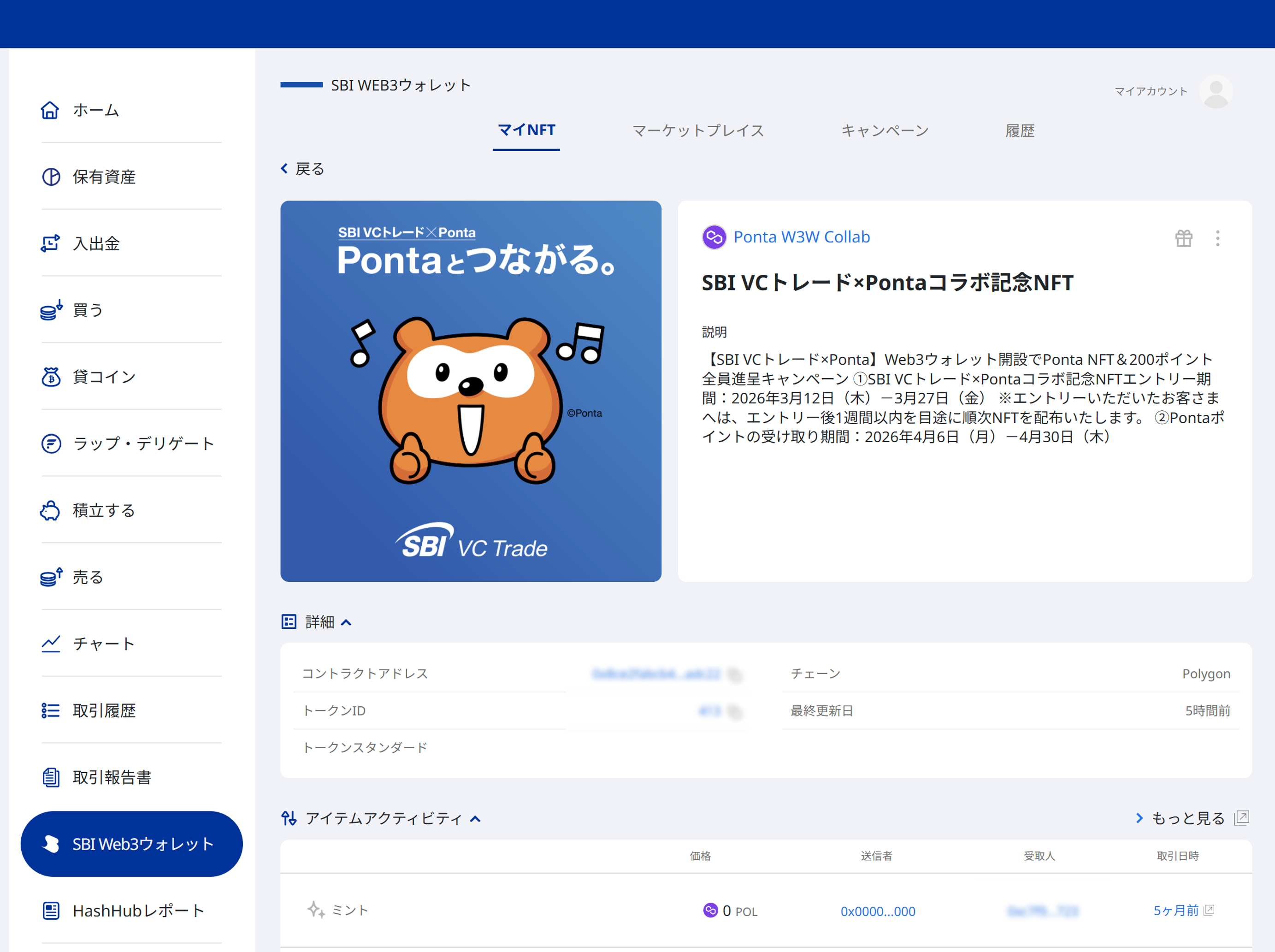Click the Polygon chain logo icon

tap(714, 237)
